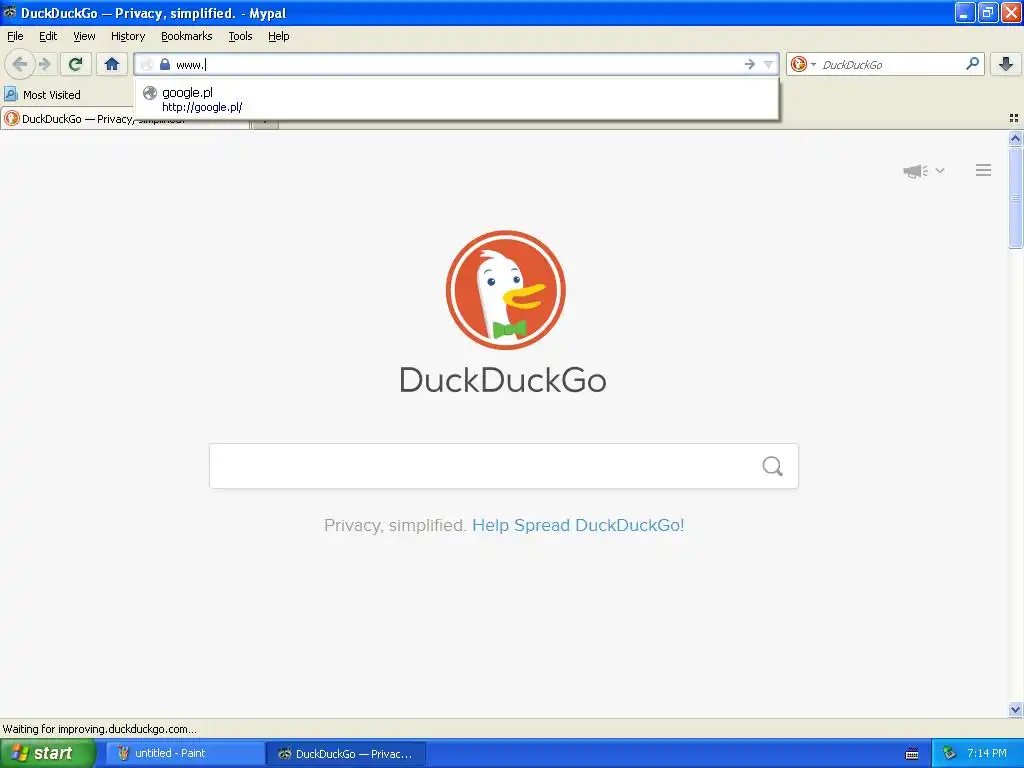Click the DuckDuckGo duck logo
Viewport: 1024px width, 768px height.
505,289
